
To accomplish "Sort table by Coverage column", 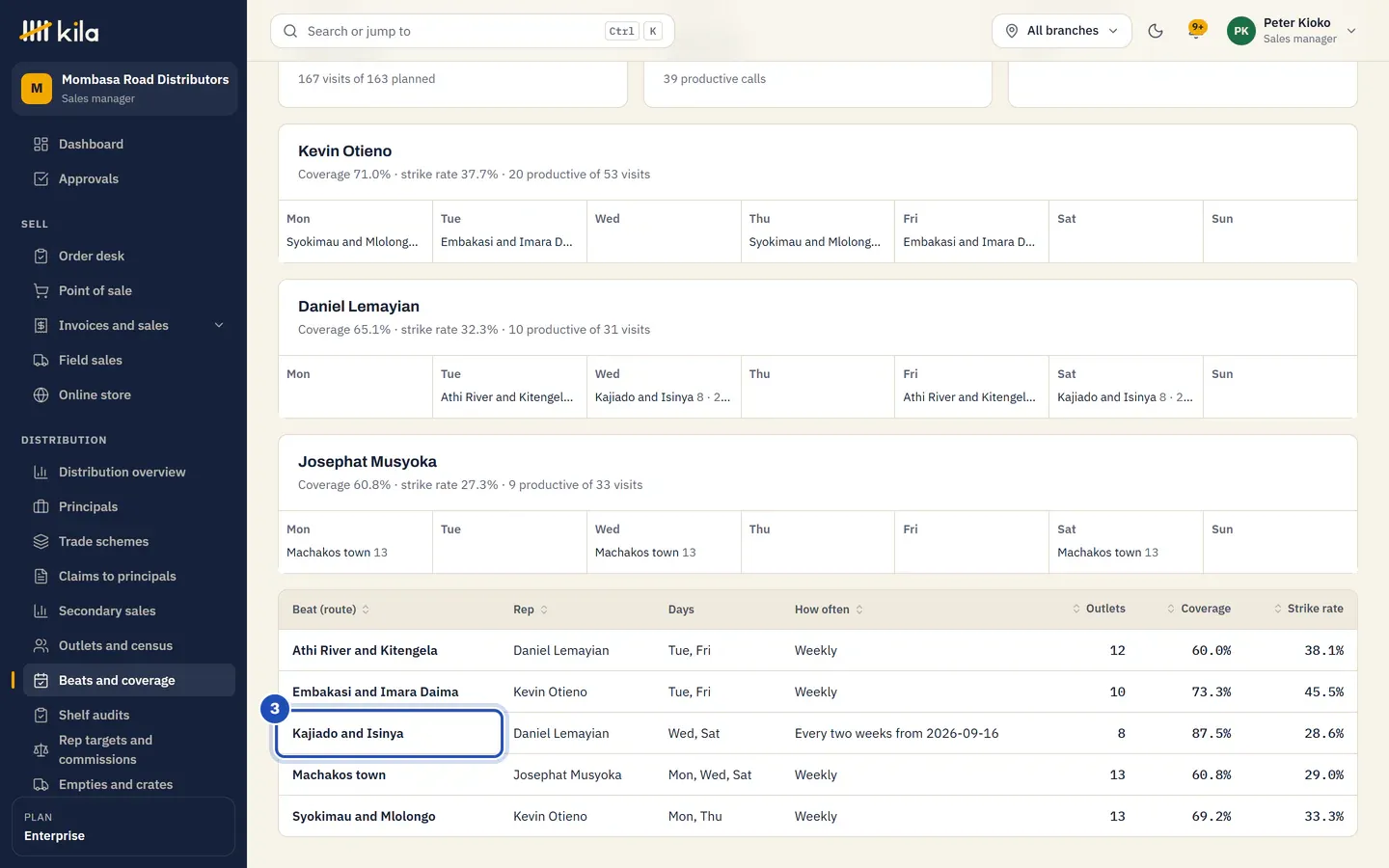I will click(x=1198, y=609).
